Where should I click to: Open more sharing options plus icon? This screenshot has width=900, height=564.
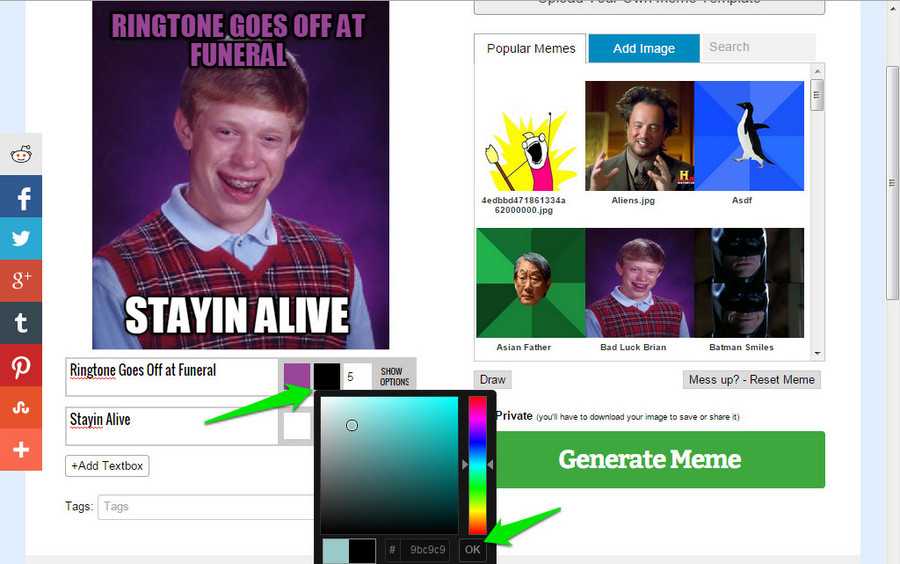click(21, 450)
